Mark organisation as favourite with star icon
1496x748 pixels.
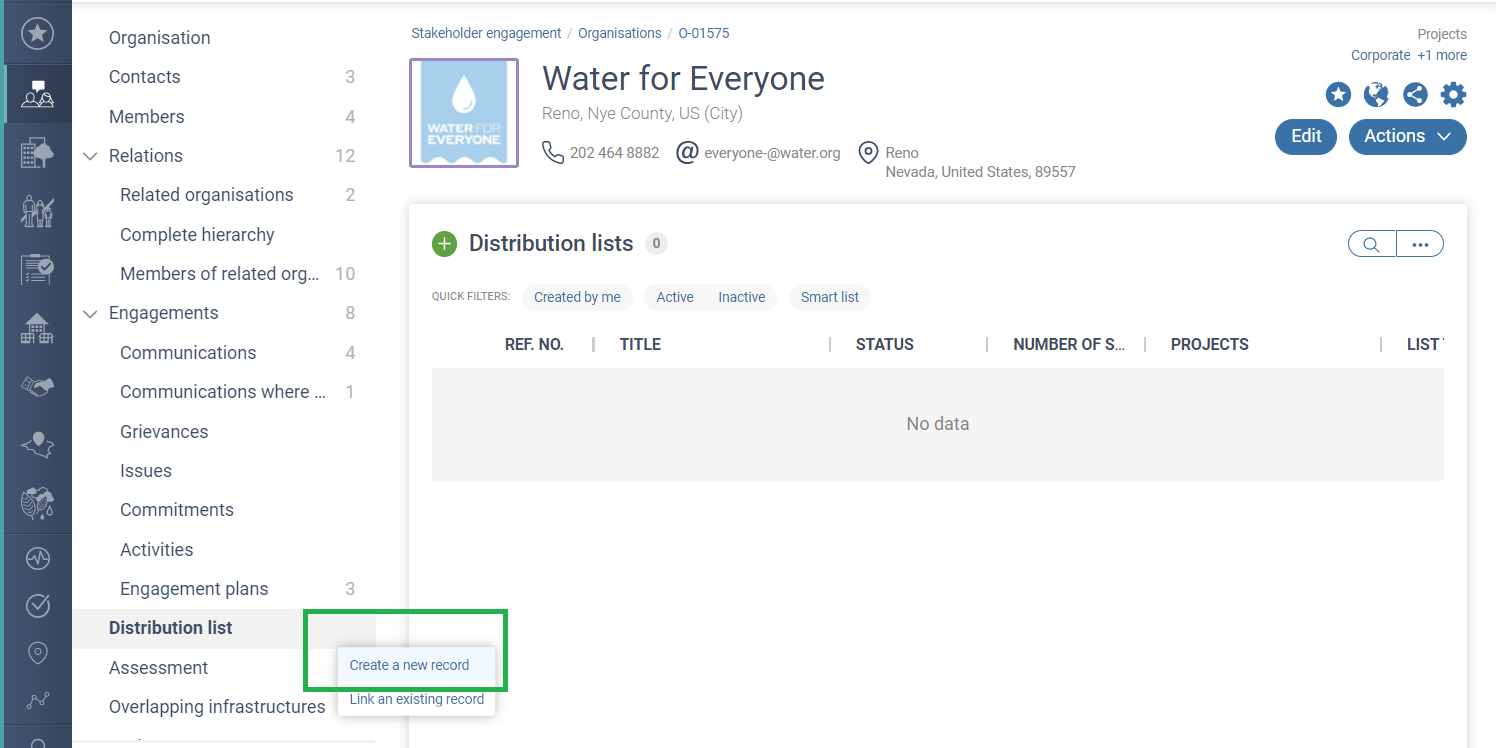point(1338,95)
